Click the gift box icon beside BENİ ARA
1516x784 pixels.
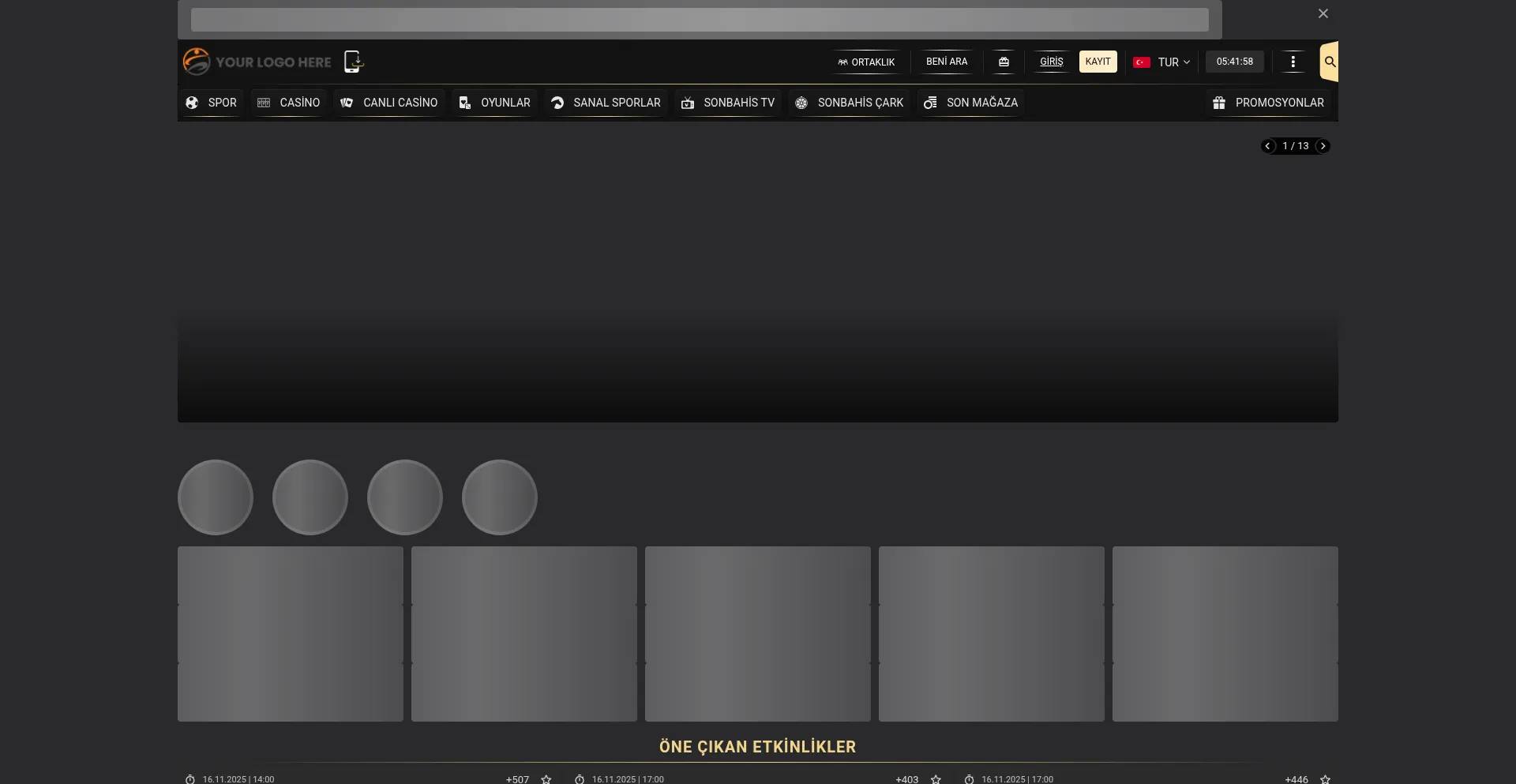1004,62
